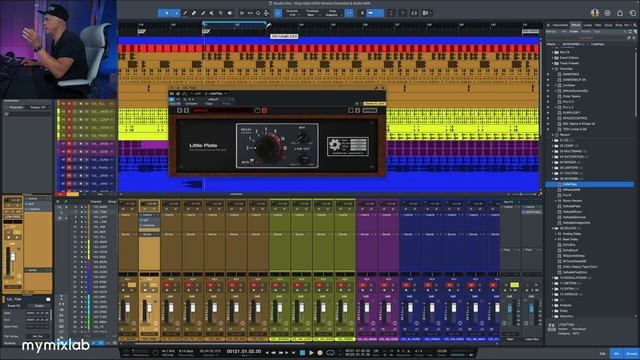
Task: Select the Arrow tool in toolbar
Action: tap(167, 13)
